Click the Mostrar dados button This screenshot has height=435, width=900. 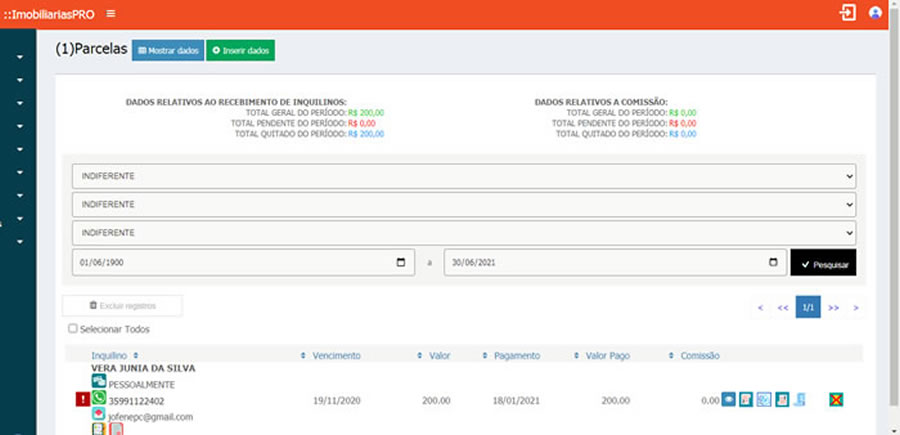click(167, 50)
